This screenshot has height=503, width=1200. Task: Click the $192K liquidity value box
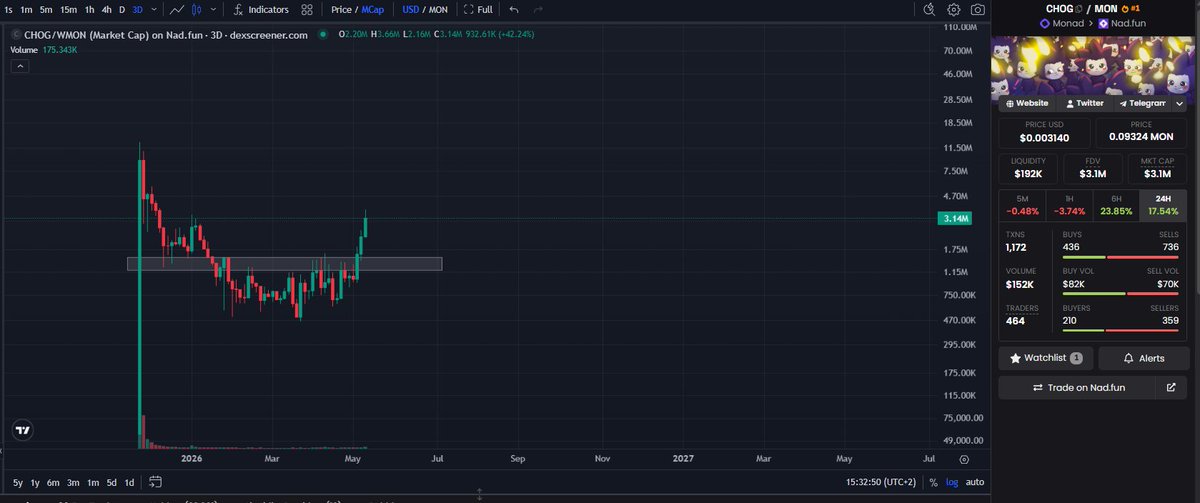click(x=1028, y=168)
